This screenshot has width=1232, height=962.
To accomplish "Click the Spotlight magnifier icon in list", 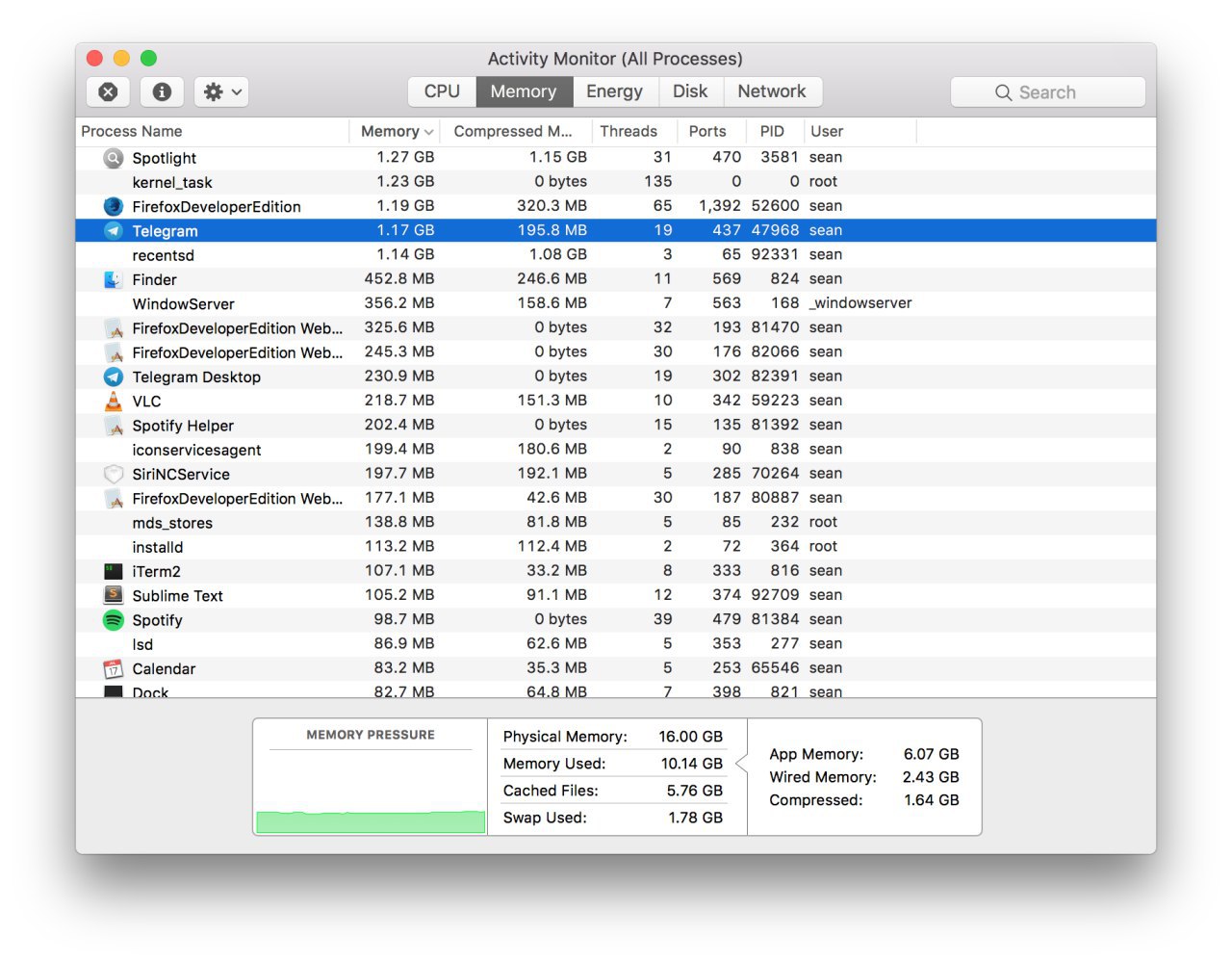I will coord(114,158).
